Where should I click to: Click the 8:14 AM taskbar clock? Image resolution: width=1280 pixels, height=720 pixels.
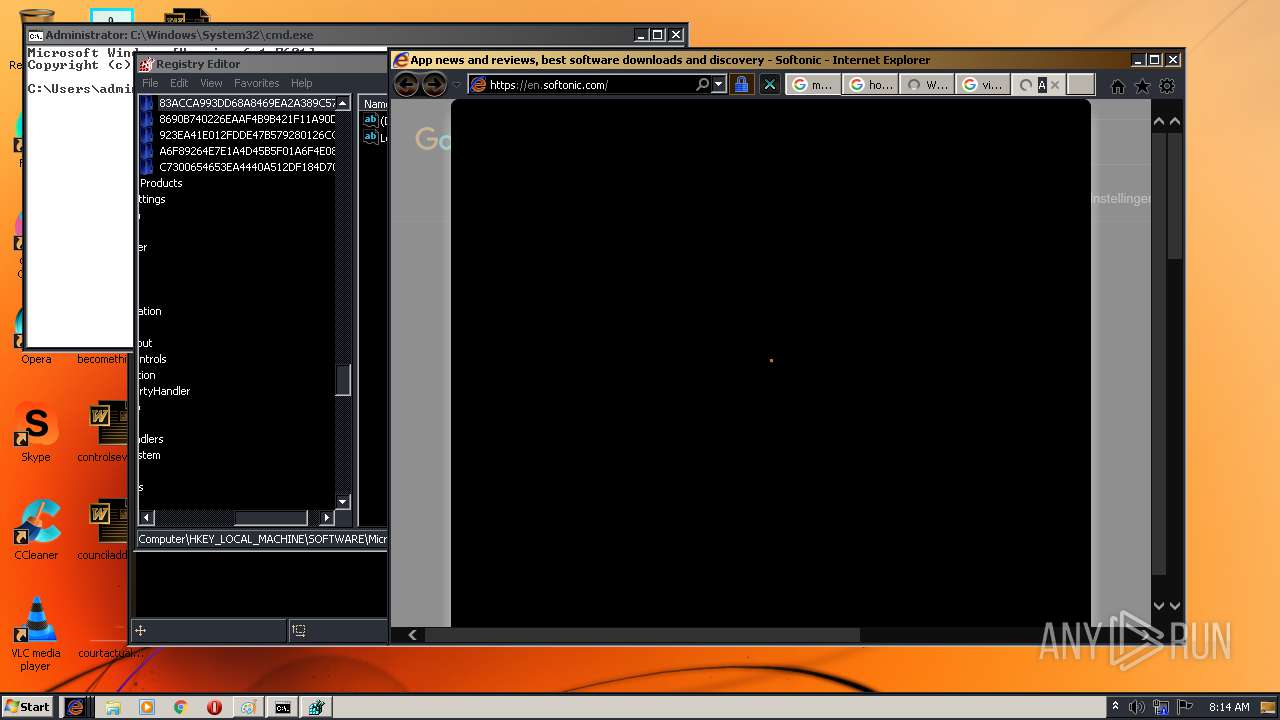tap(1229, 707)
